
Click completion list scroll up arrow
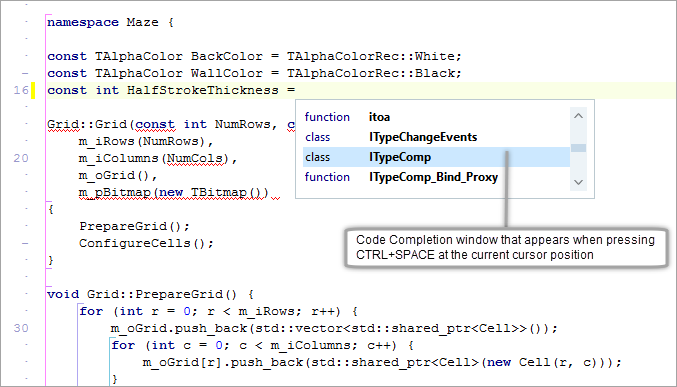click(579, 116)
